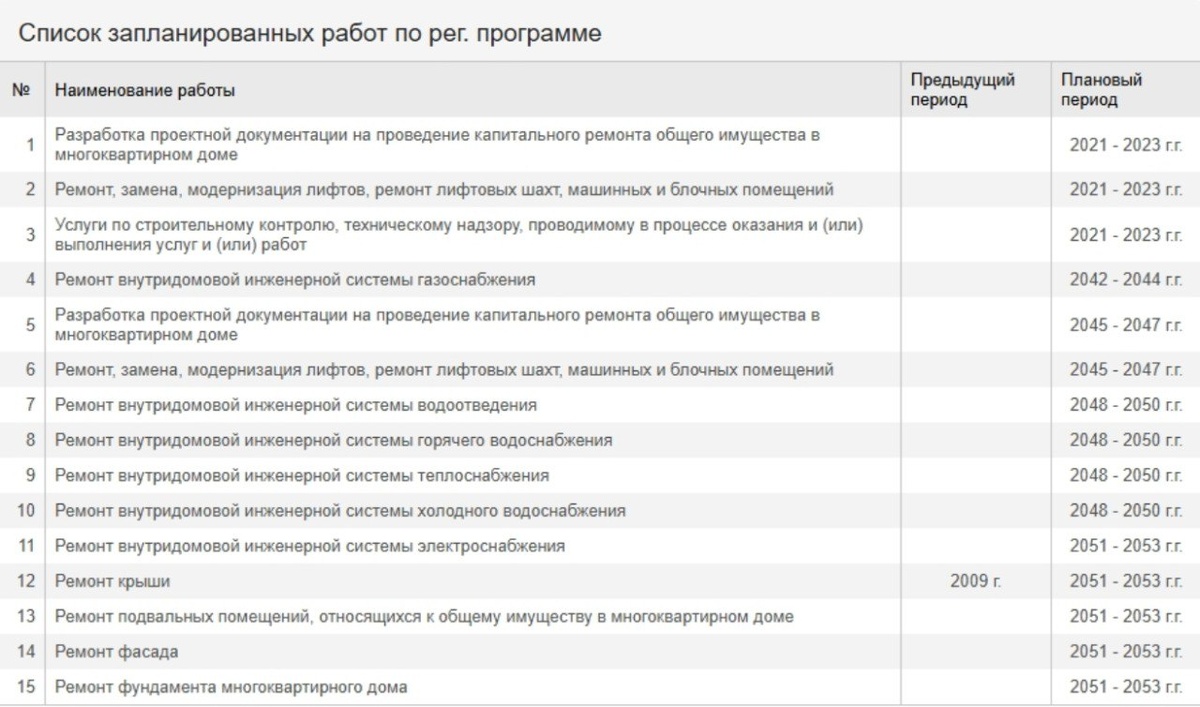
Task: Click row number '12' in № column
Action: (x=26, y=581)
